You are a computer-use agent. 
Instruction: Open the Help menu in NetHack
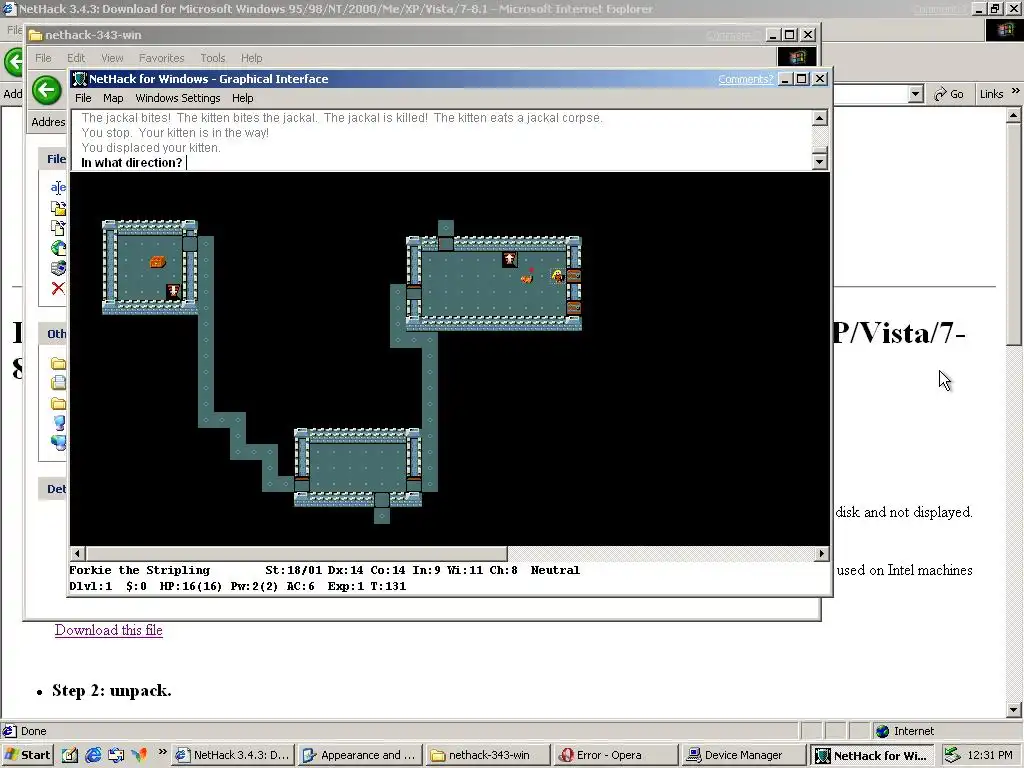pyautogui.click(x=242, y=98)
